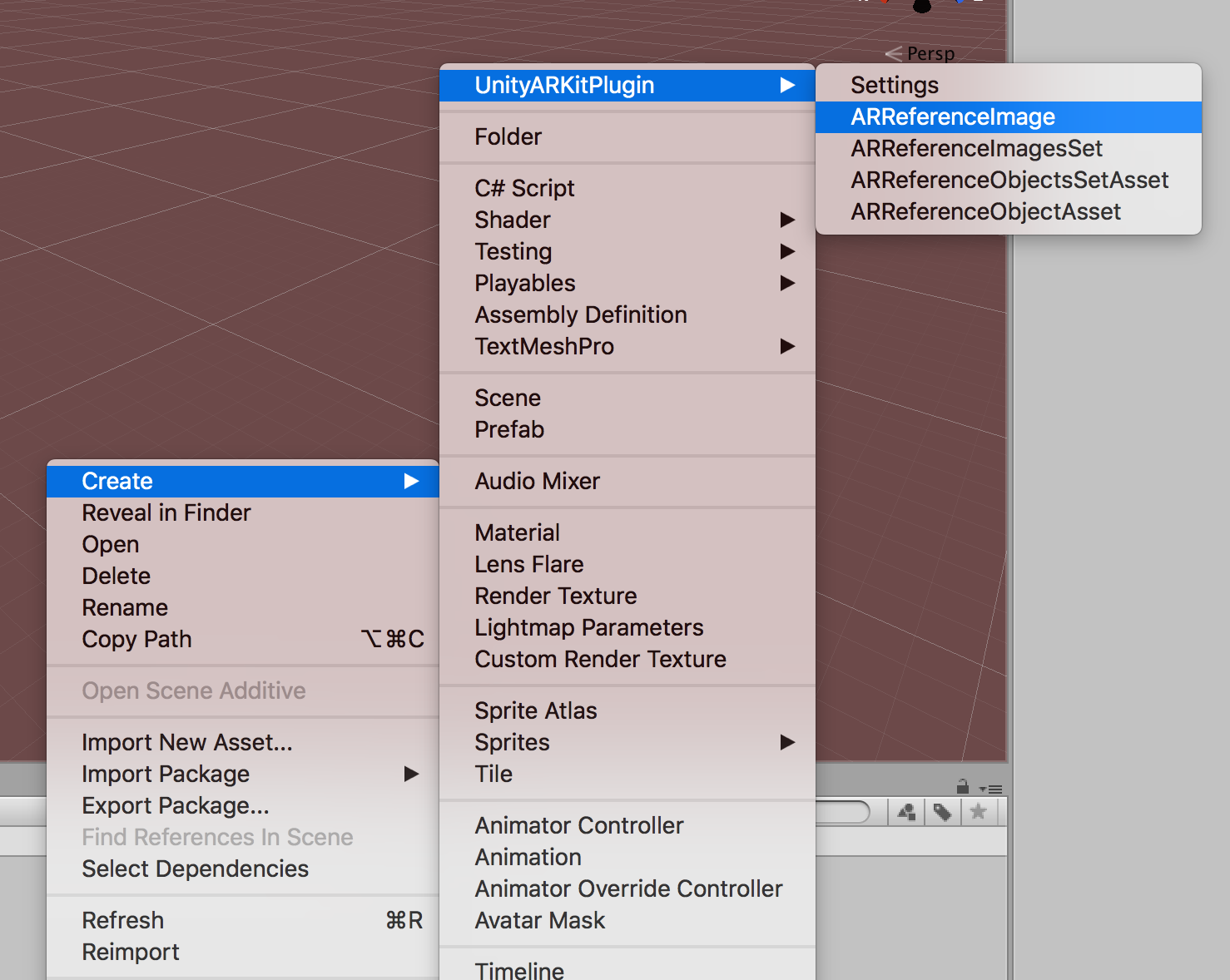The image size is (1230, 980).
Task: Open the Project panel options menu icon
Action: point(990,789)
